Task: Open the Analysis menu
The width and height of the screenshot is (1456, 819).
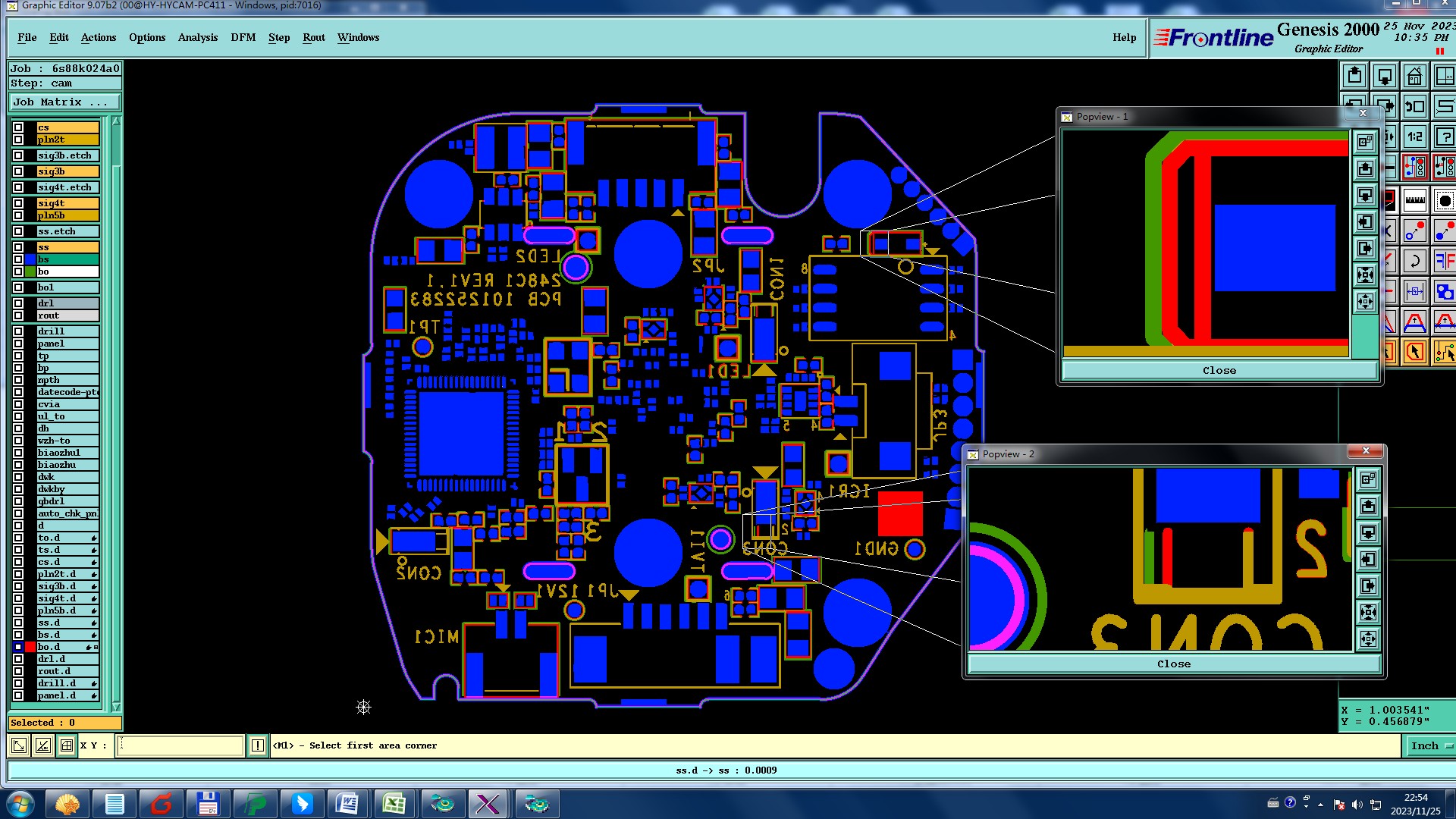Action: 197,37
